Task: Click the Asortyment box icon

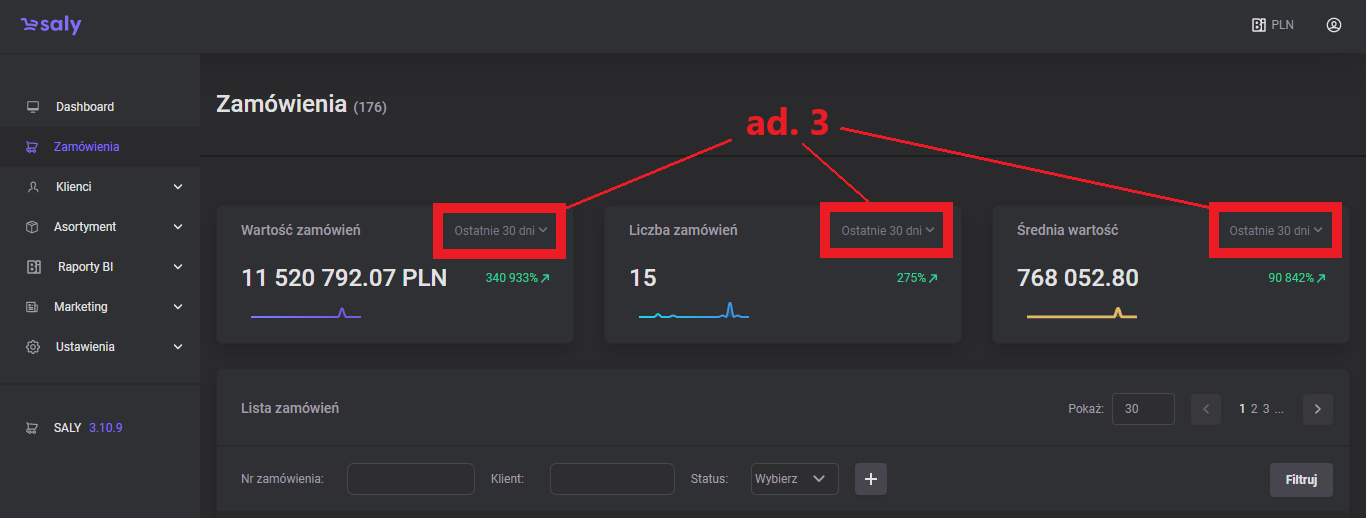Action: coord(33,227)
